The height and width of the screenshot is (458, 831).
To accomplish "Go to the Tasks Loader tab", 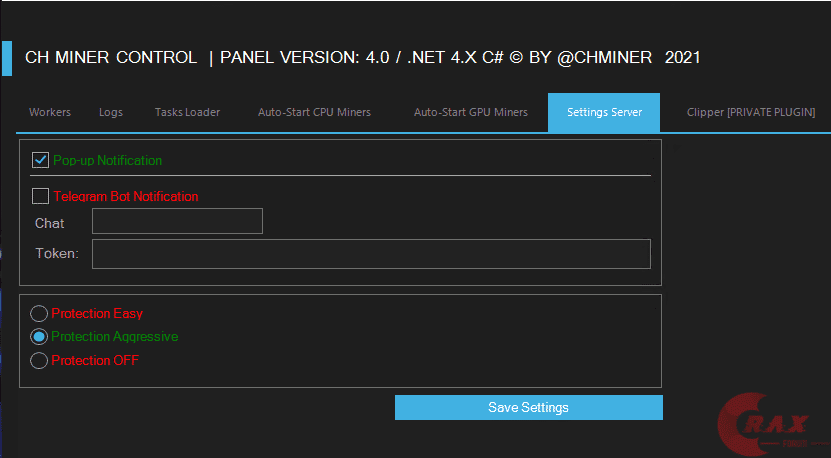I will (187, 112).
